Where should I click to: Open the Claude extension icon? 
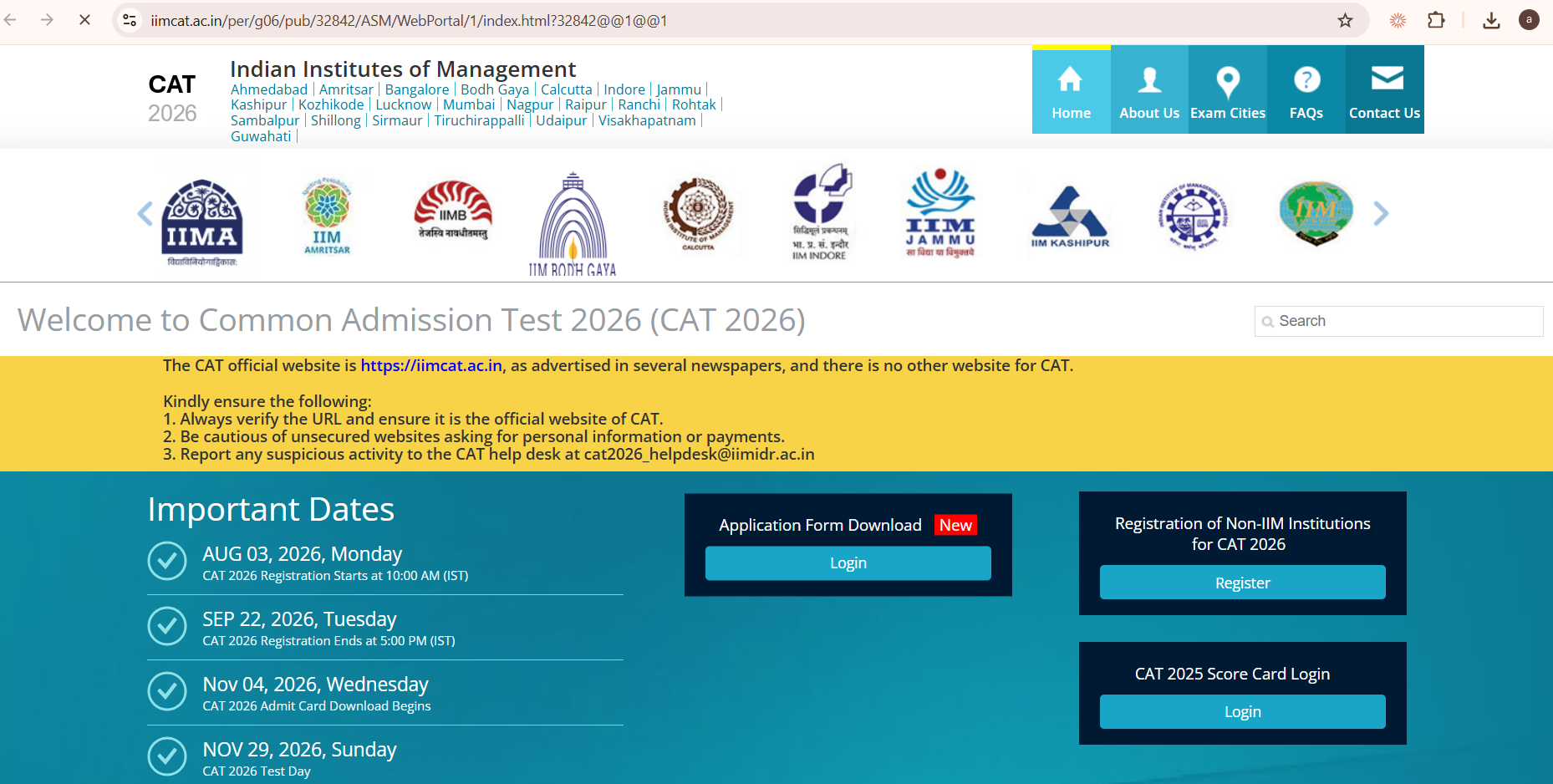click(x=1398, y=20)
